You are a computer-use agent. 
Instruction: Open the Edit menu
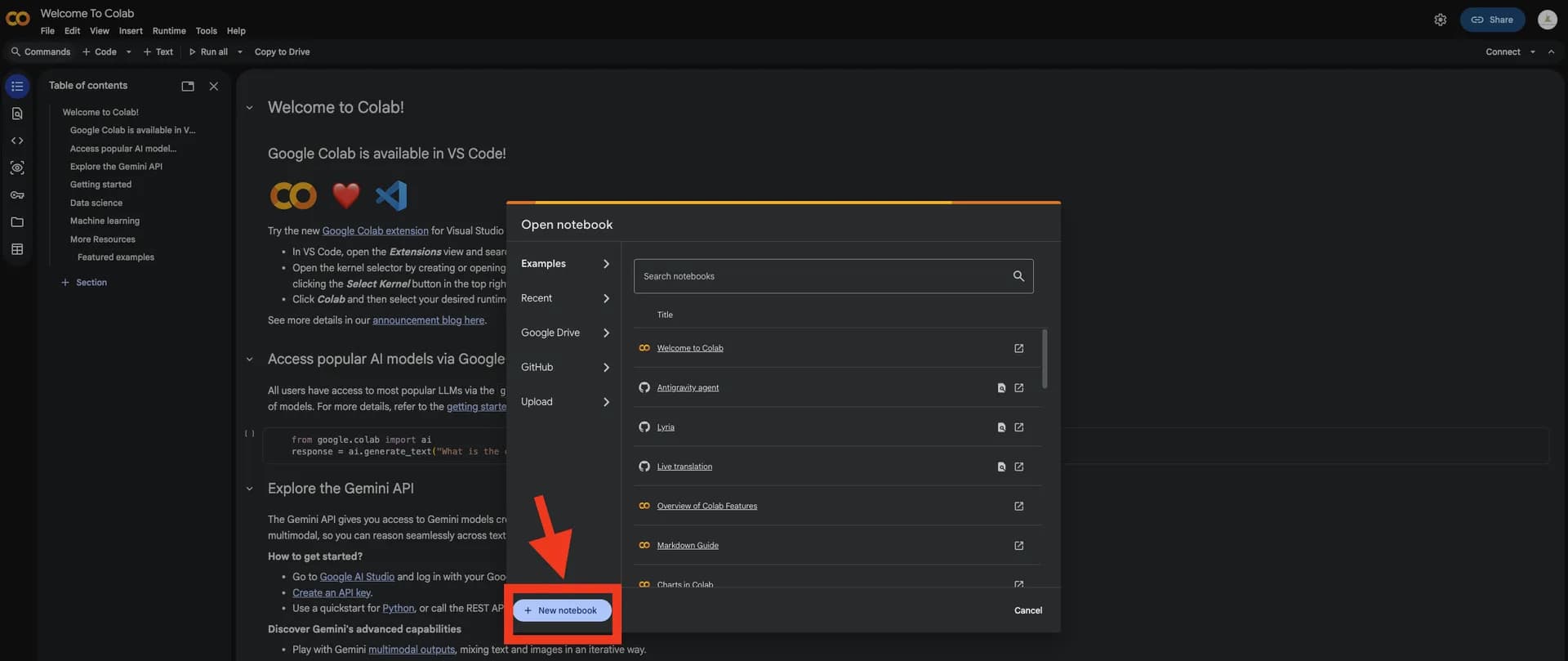(x=73, y=31)
